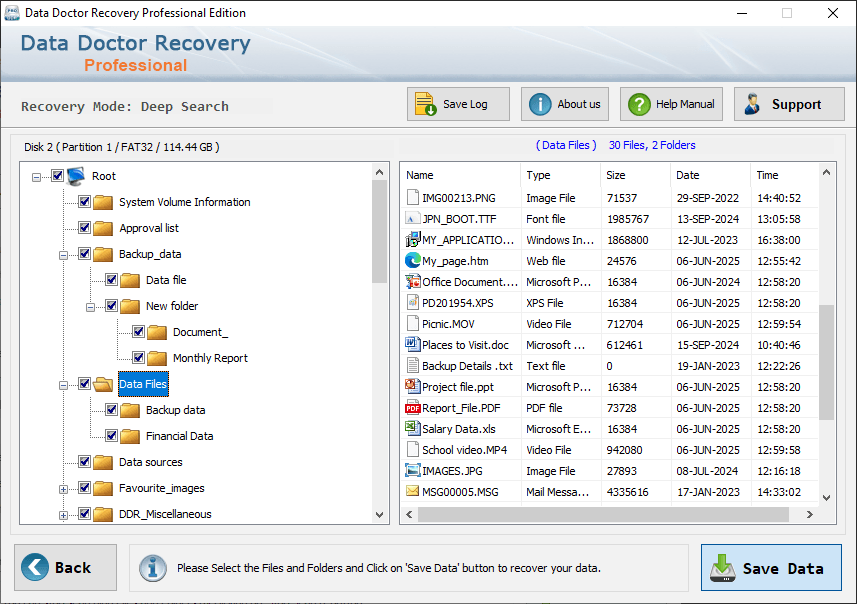Open the About us button
Viewport: 857px width, 604px height.
point(565,104)
